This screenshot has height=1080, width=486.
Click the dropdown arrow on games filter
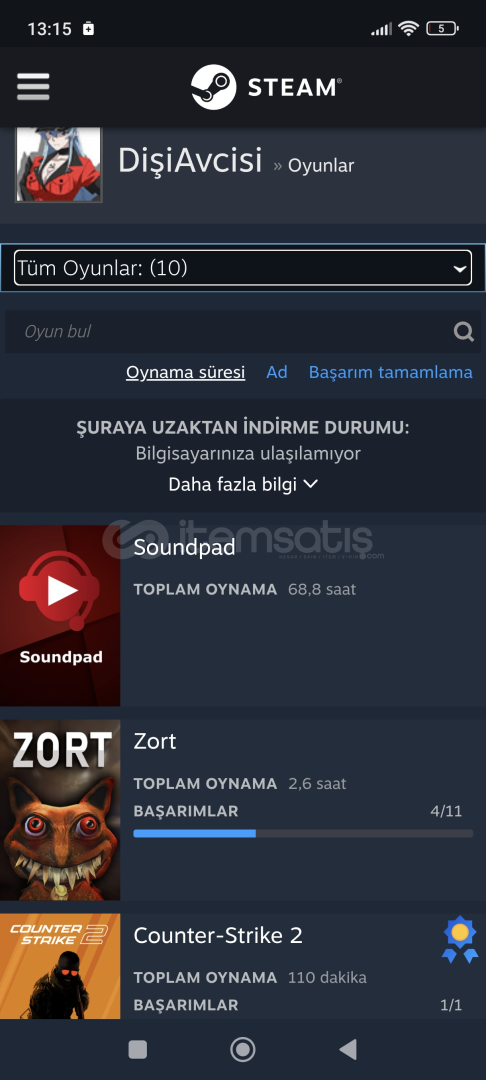pyautogui.click(x=460, y=269)
